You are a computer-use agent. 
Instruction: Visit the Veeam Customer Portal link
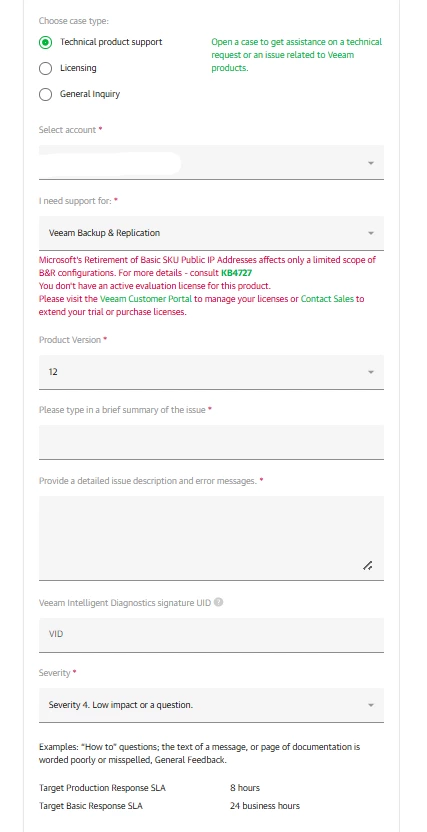(146, 299)
